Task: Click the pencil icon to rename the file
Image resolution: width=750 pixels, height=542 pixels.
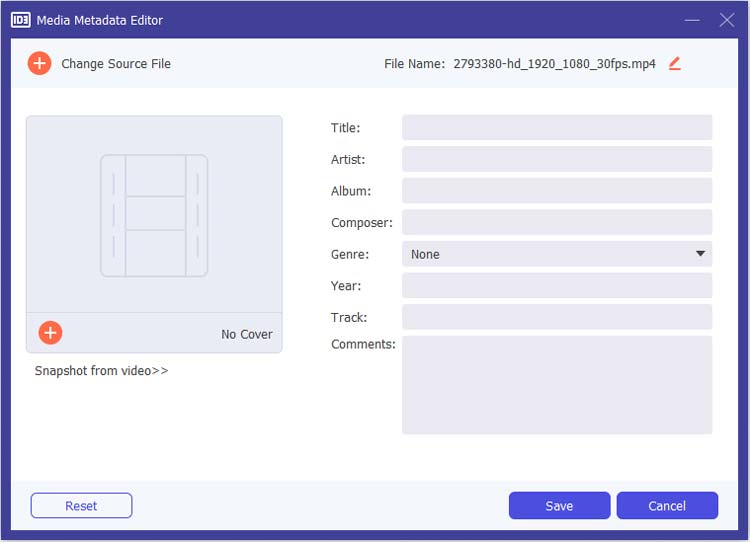Action: tap(674, 63)
